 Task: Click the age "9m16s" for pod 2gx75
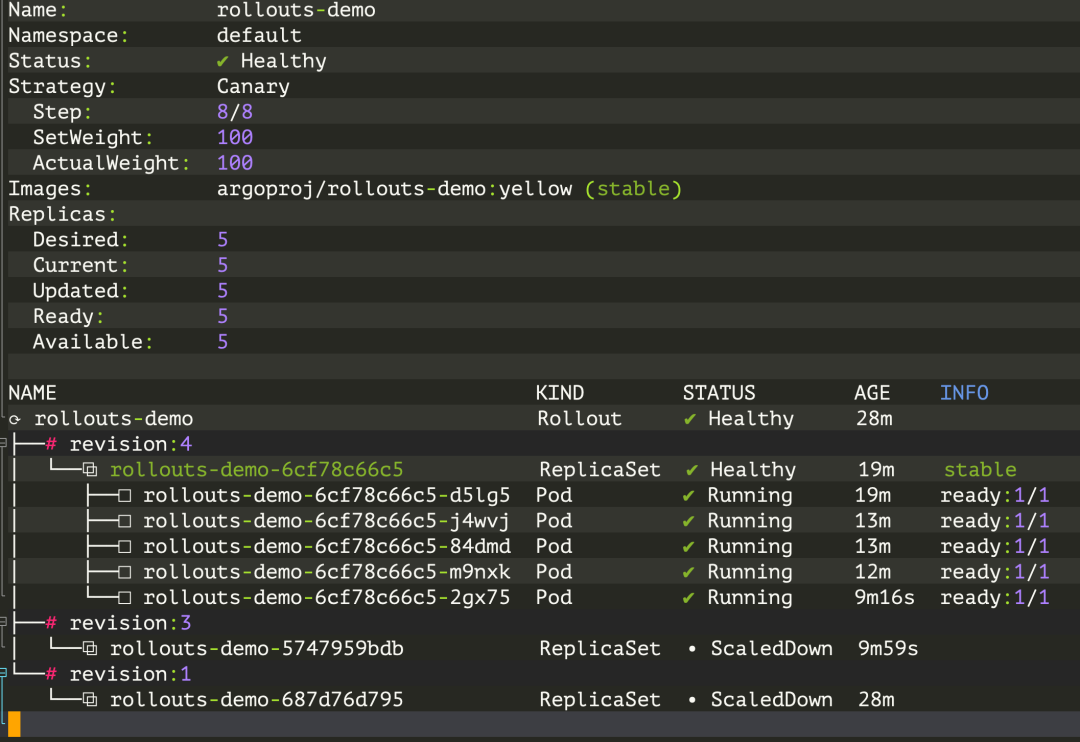(x=884, y=597)
